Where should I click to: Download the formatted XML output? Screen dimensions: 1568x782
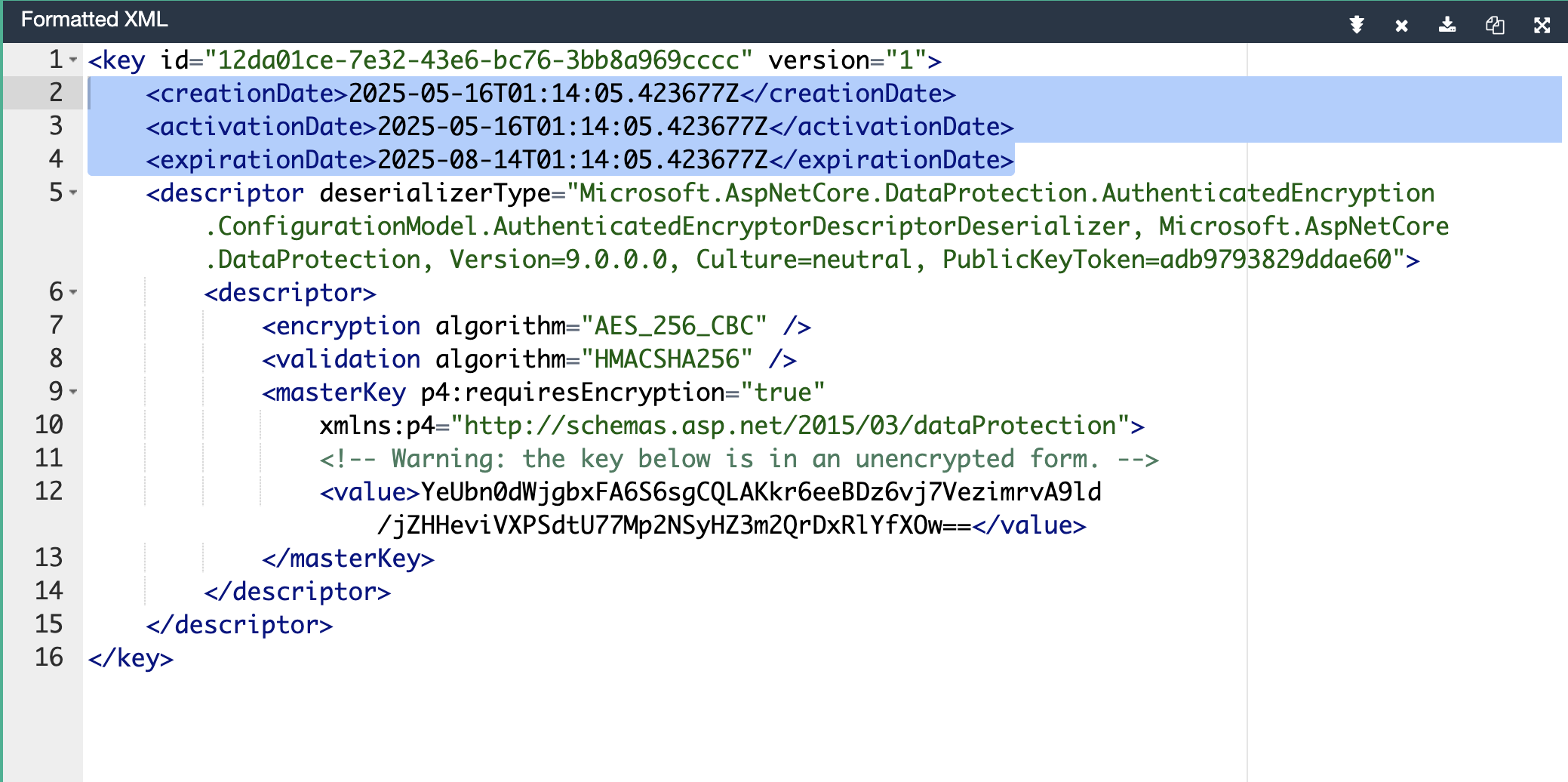pos(1447,25)
